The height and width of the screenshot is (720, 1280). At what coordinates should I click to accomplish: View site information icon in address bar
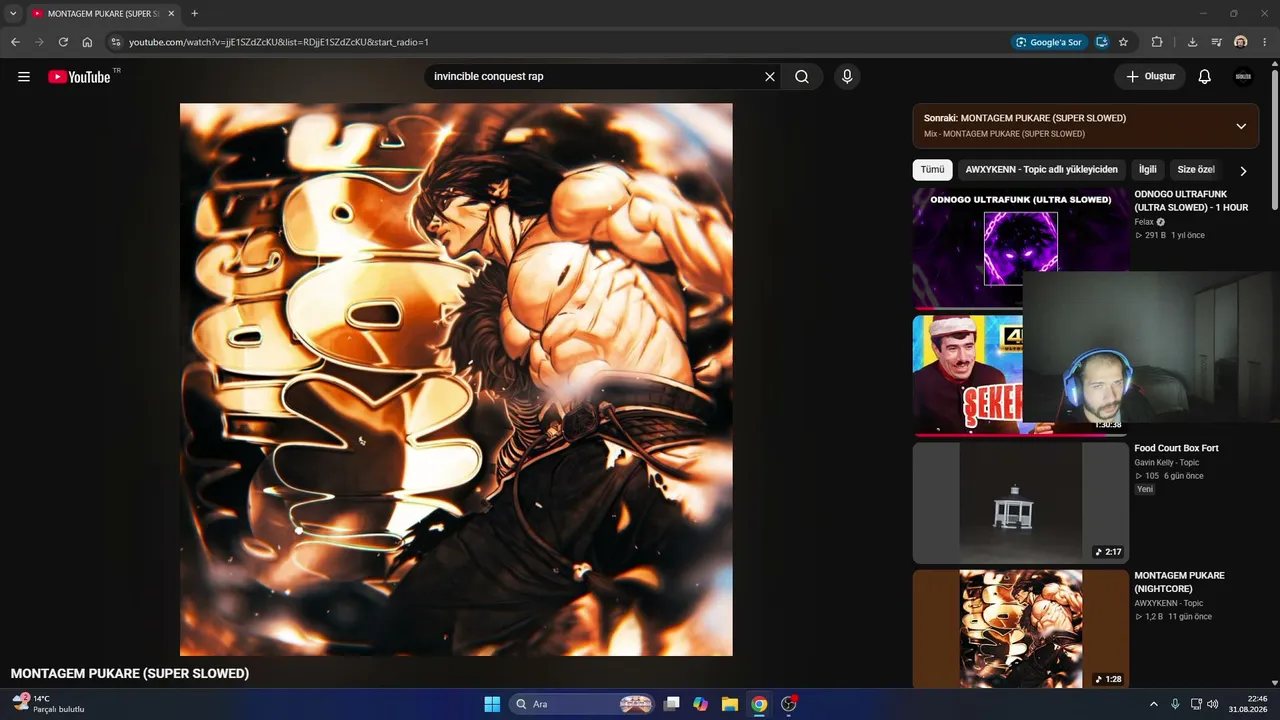(116, 42)
